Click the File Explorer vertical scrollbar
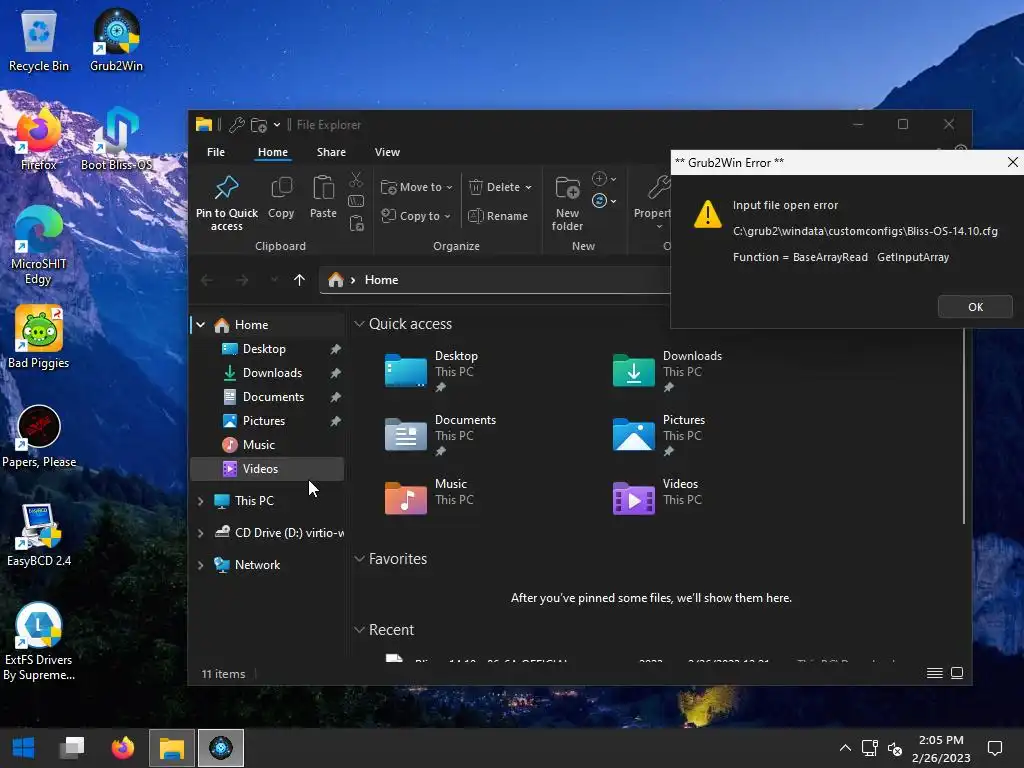This screenshot has width=1024, height=768. click(x=964, y=424)
